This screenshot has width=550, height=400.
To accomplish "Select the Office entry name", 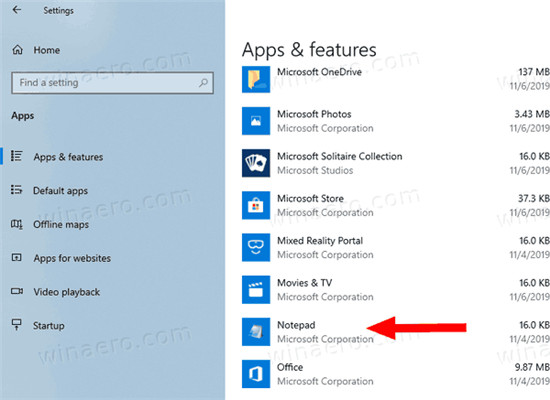I will click(290, 367).
